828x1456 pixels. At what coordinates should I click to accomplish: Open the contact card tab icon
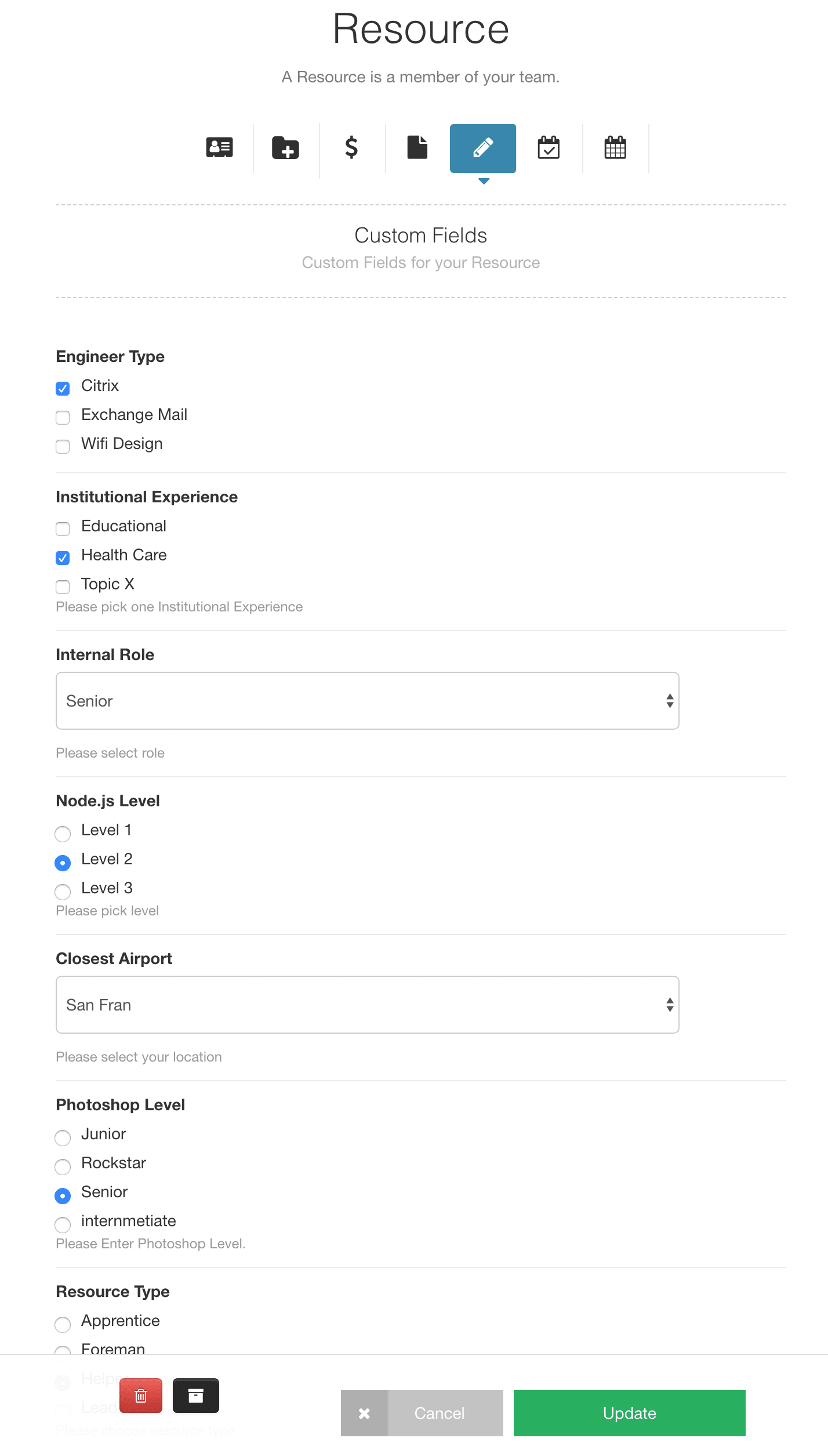coord(220,148)
